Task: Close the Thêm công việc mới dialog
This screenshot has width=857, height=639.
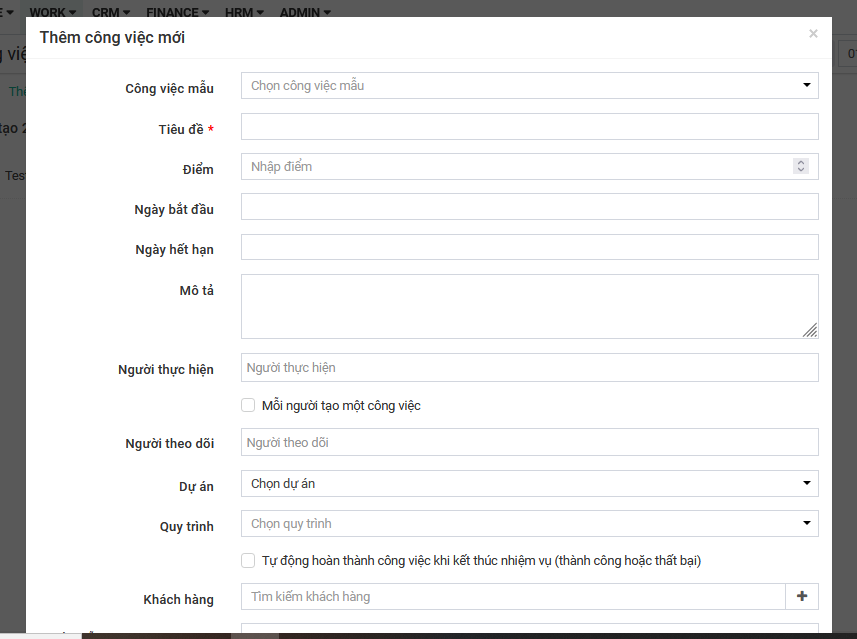Action: 813,34
